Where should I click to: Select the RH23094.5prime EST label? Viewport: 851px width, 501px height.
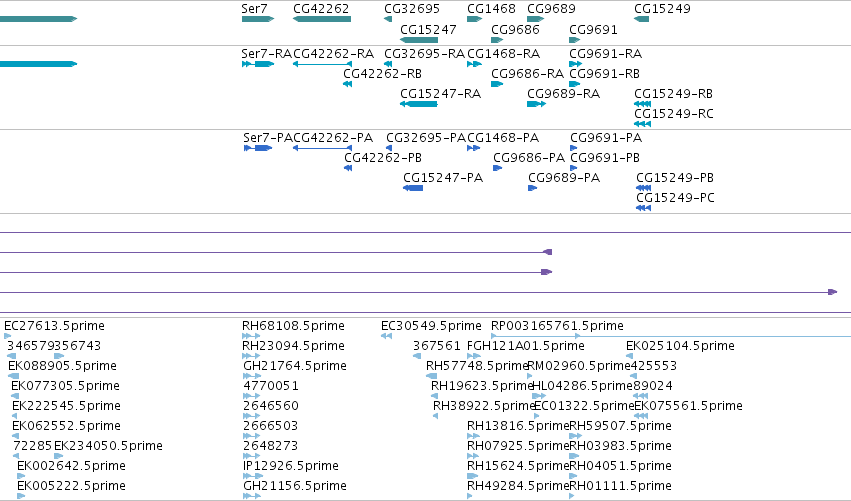tap(294, 346)
